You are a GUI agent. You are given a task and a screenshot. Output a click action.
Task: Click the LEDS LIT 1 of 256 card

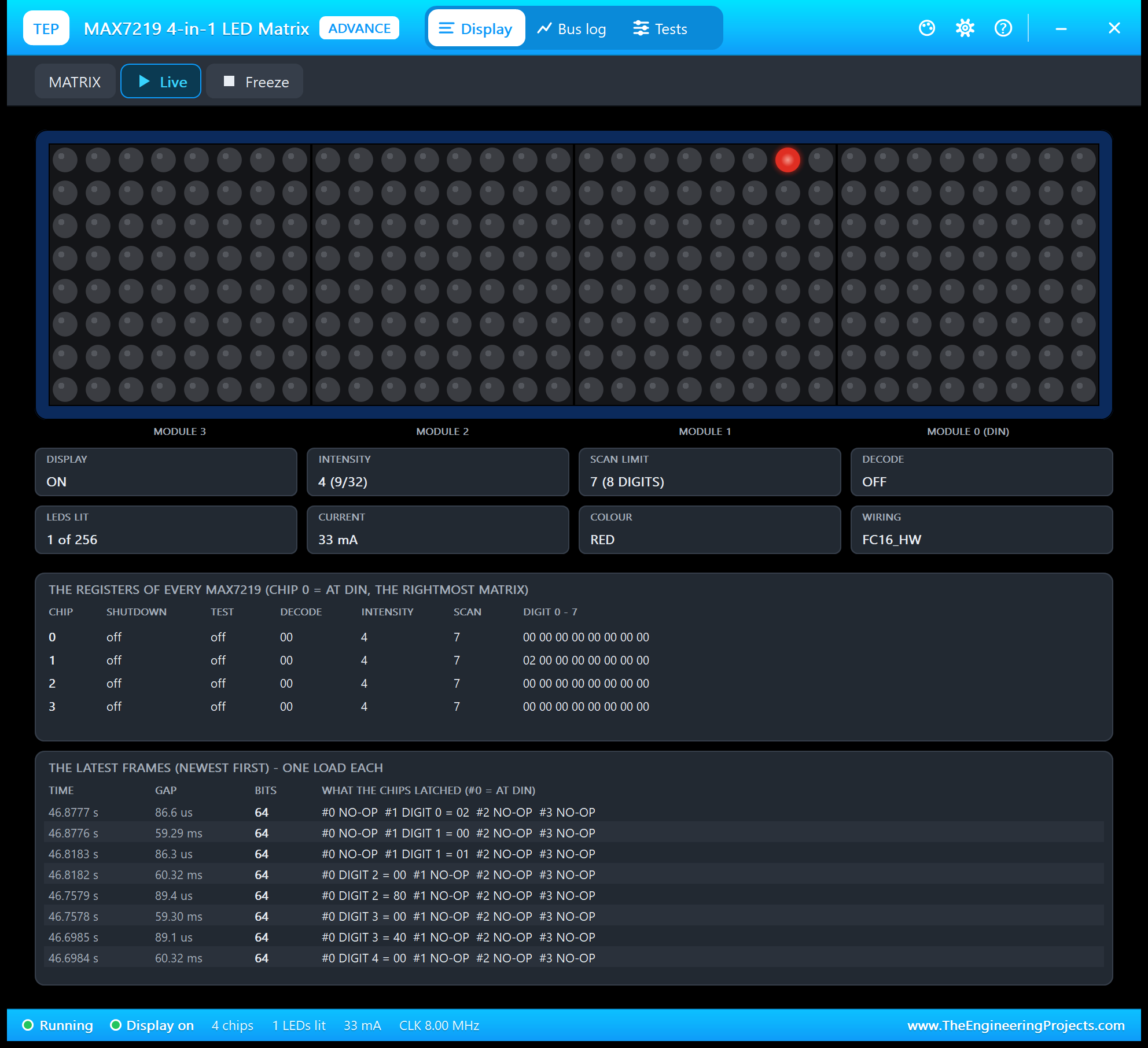click(166, 530)
